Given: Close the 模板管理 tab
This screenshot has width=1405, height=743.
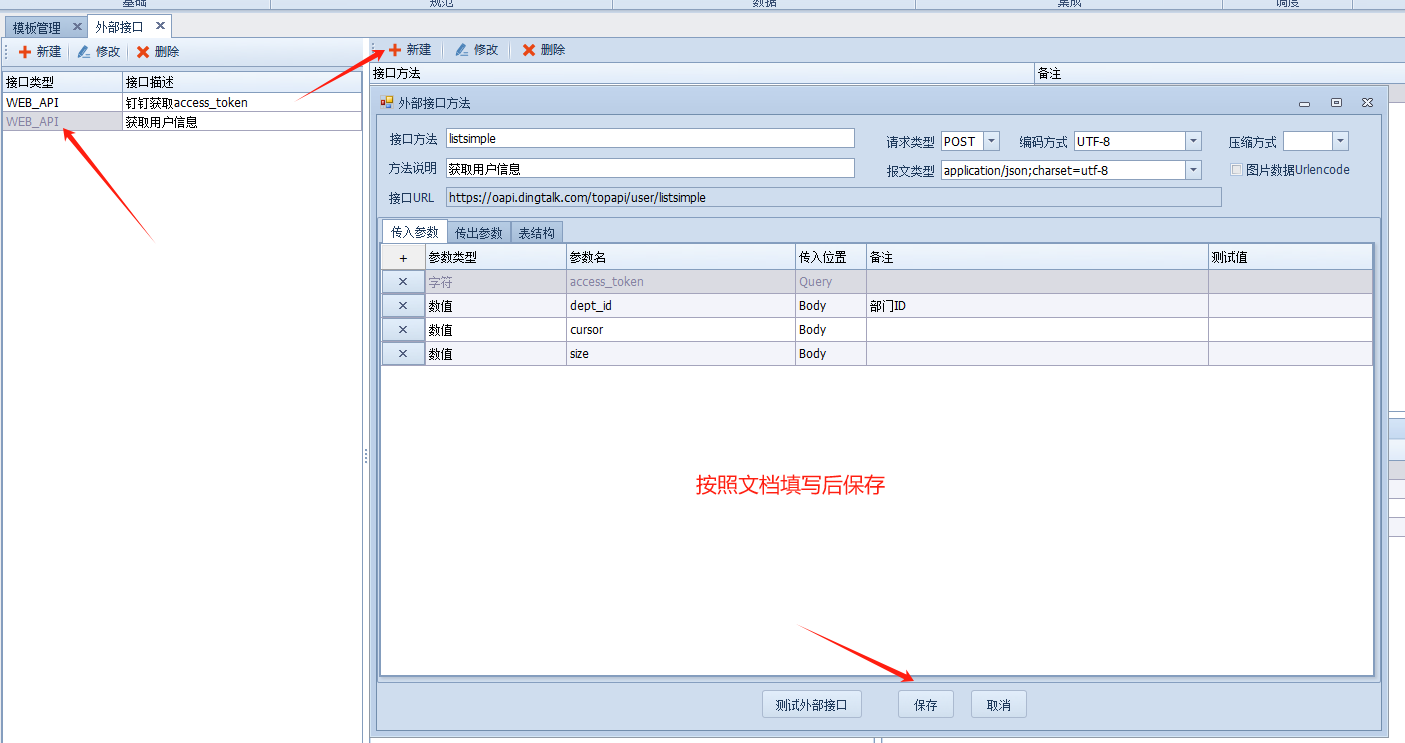Looking at the screenshot, I should coord(77,27).
